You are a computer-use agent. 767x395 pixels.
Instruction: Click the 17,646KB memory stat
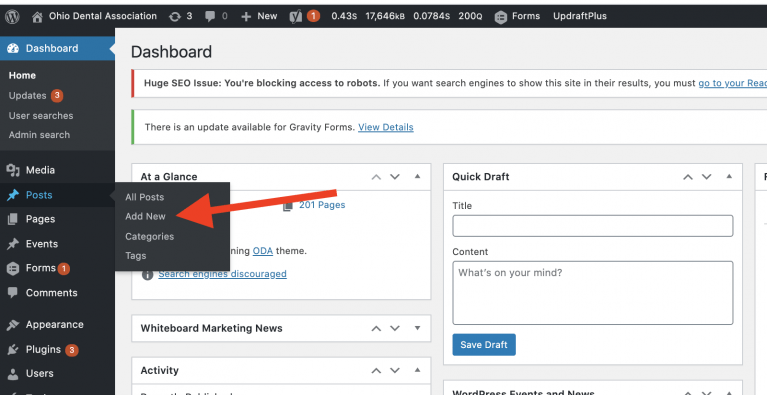385,17
